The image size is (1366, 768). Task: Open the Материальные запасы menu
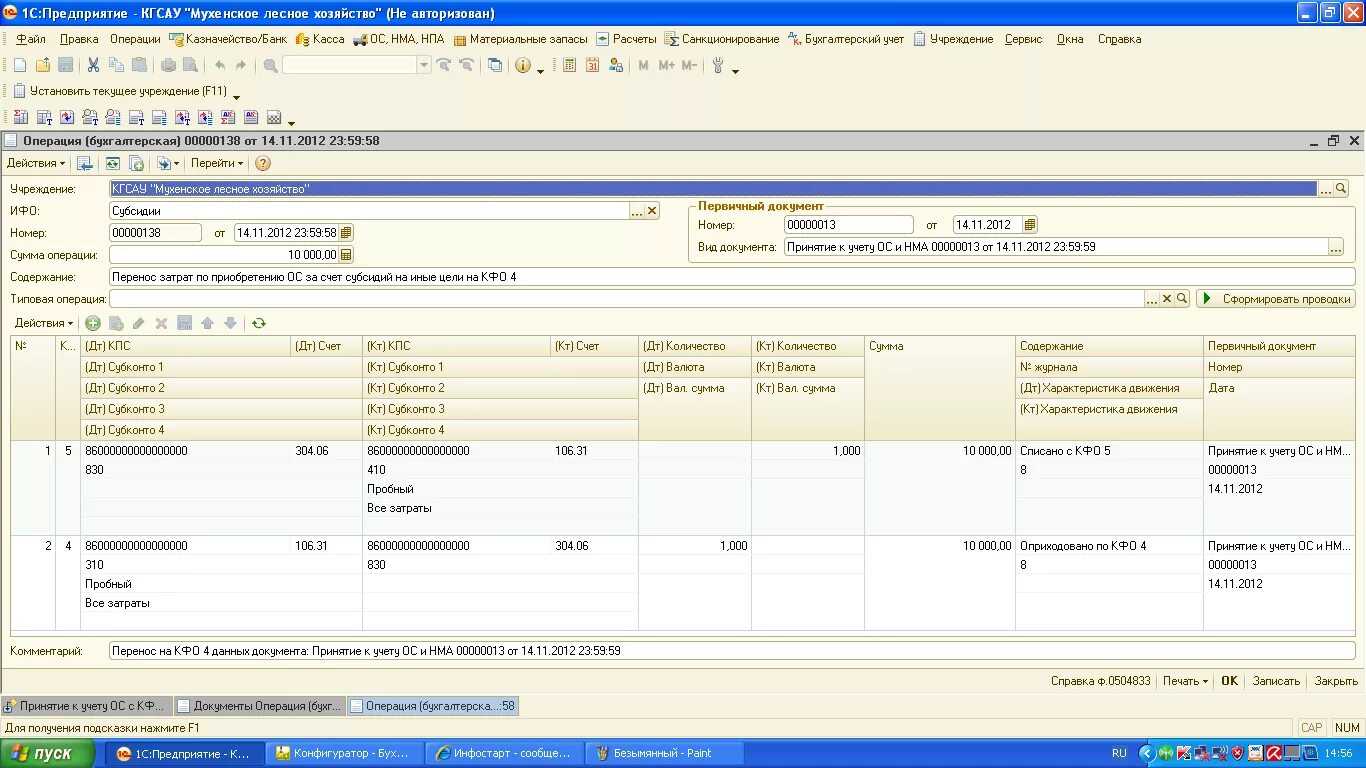521,39
